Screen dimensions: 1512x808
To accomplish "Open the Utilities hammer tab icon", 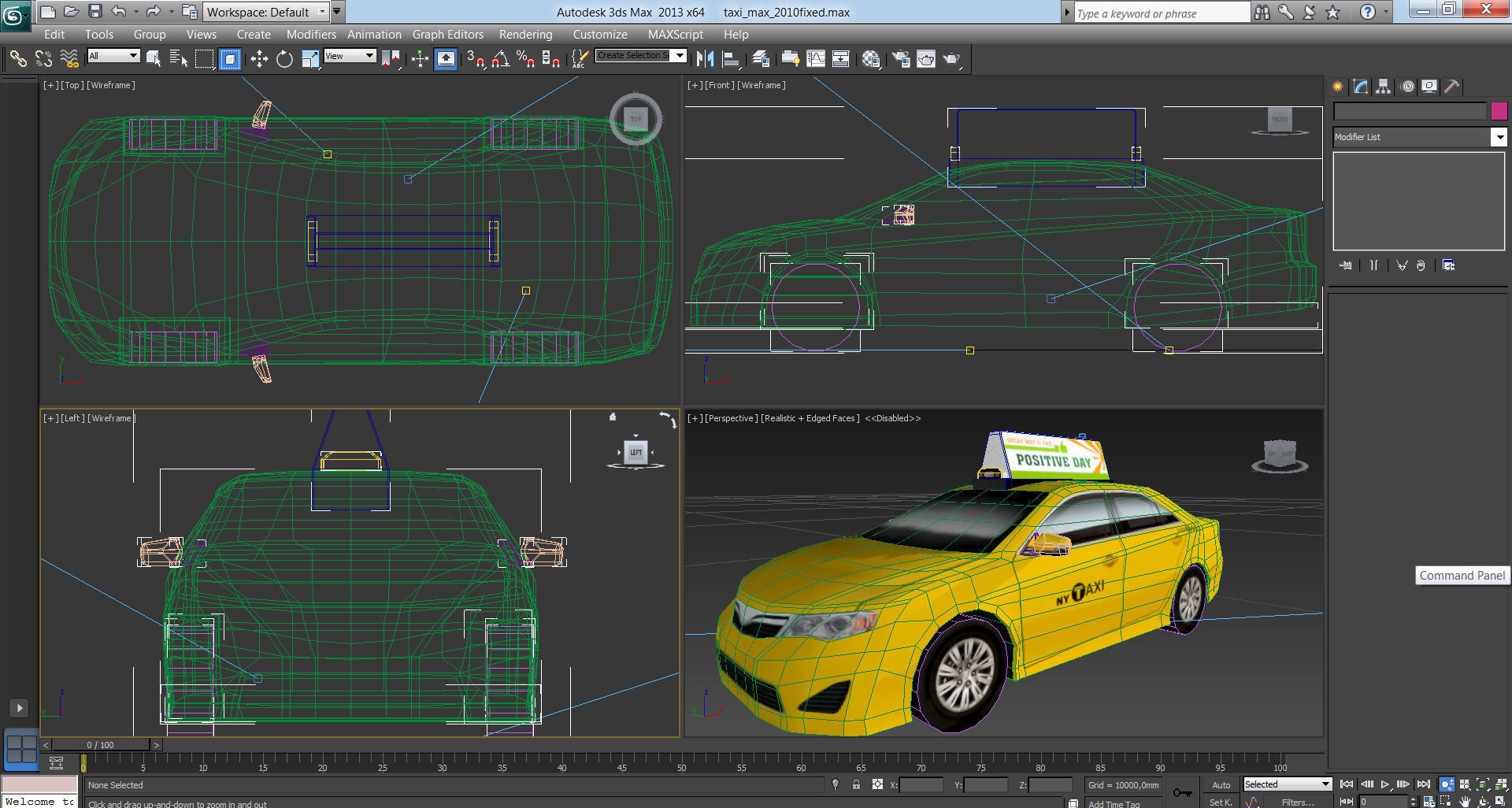I will [x=1452, y=87].
